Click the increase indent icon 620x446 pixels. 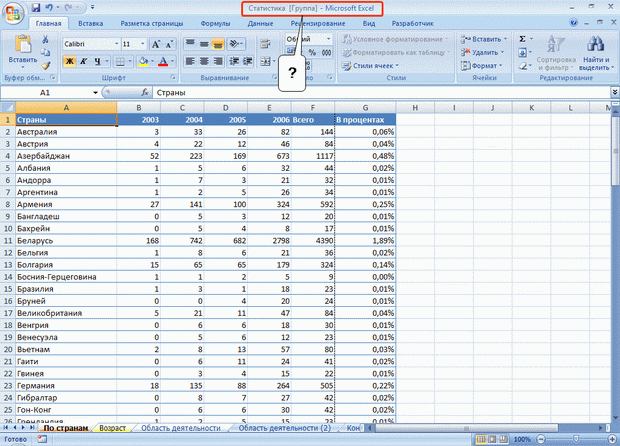(248, 61)
